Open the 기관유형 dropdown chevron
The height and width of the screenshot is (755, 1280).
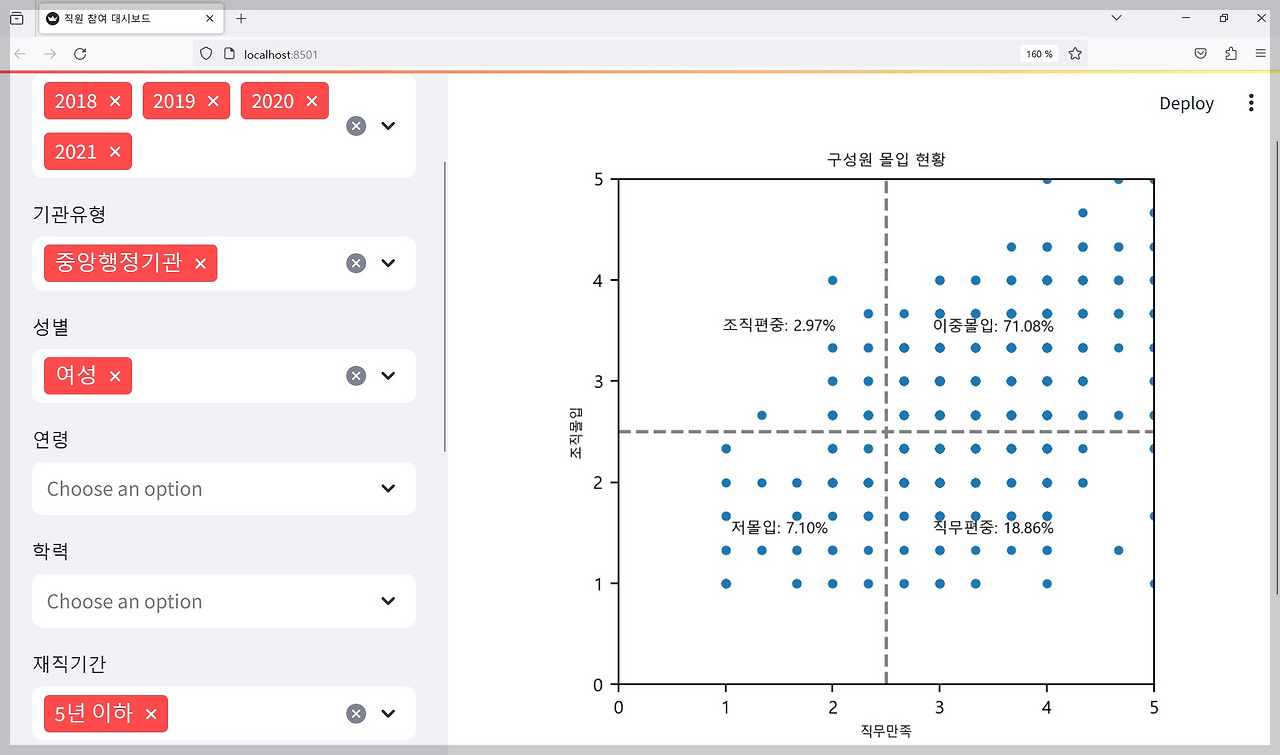[x=389, y=263]
